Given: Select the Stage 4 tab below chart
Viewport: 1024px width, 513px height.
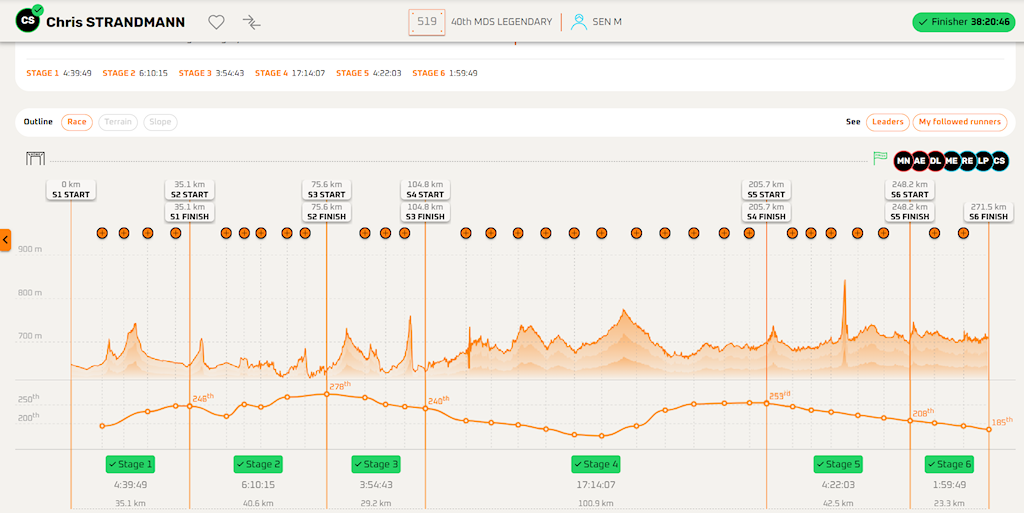Looking at the screenshot, I should [x=596, y=464].
